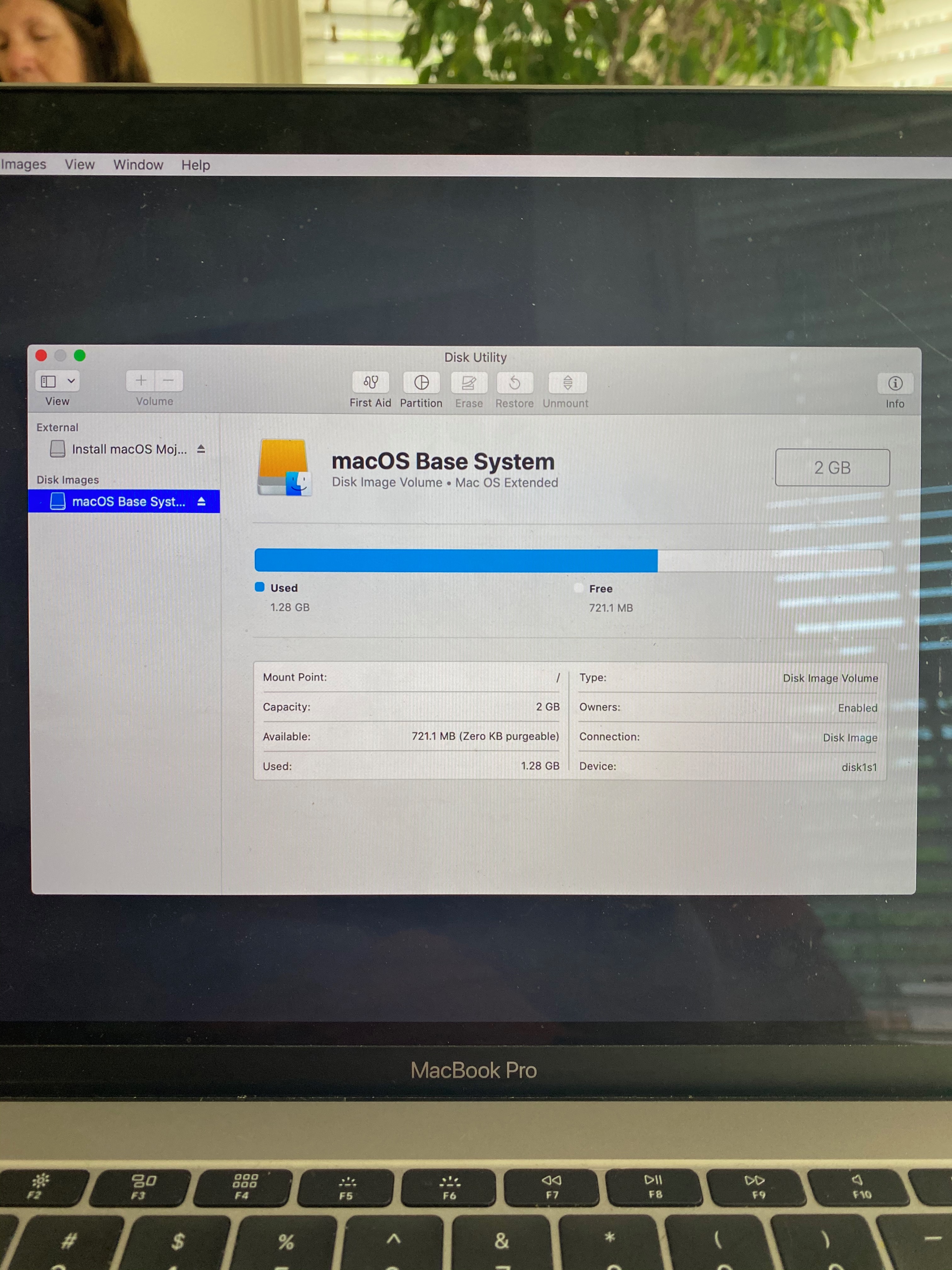
Task: Click the First Aid toolbar icon
Action: click(370, 382)
